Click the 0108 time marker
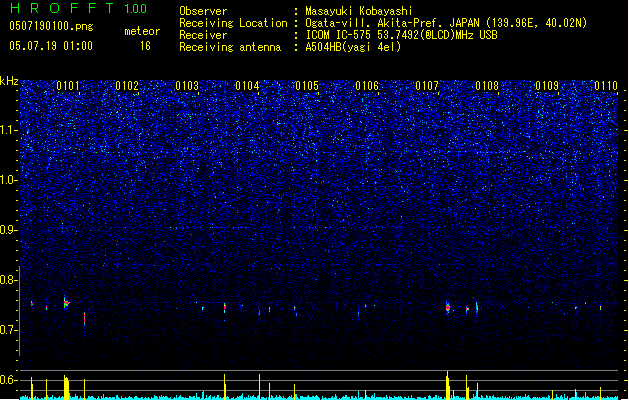Viewport: 629px width, 400px height. pos(487,86)
